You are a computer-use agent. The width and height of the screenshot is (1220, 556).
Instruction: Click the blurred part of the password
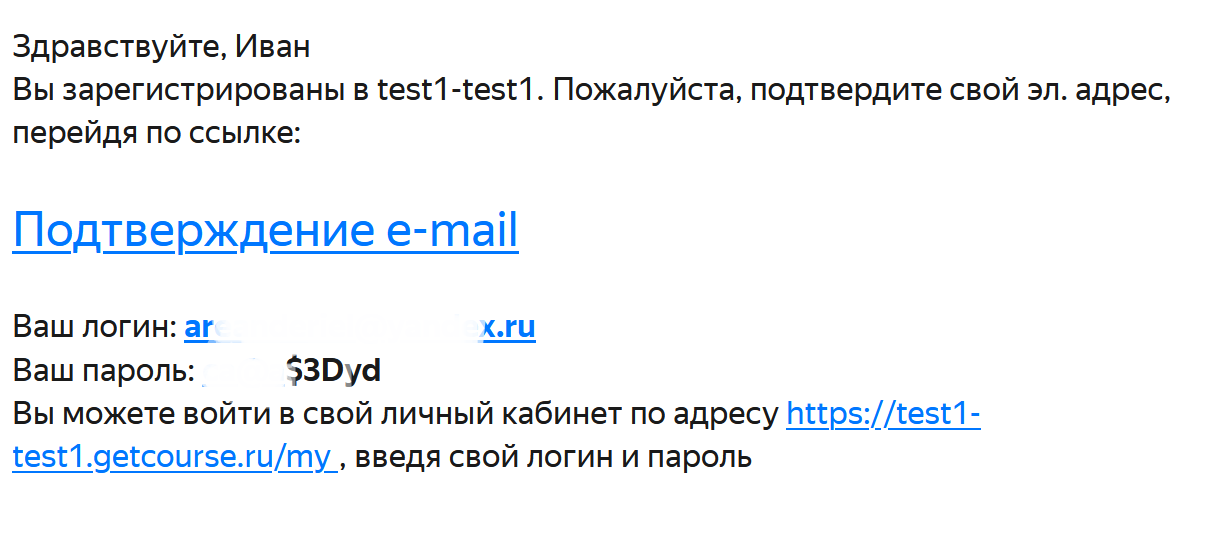(243, 371)
